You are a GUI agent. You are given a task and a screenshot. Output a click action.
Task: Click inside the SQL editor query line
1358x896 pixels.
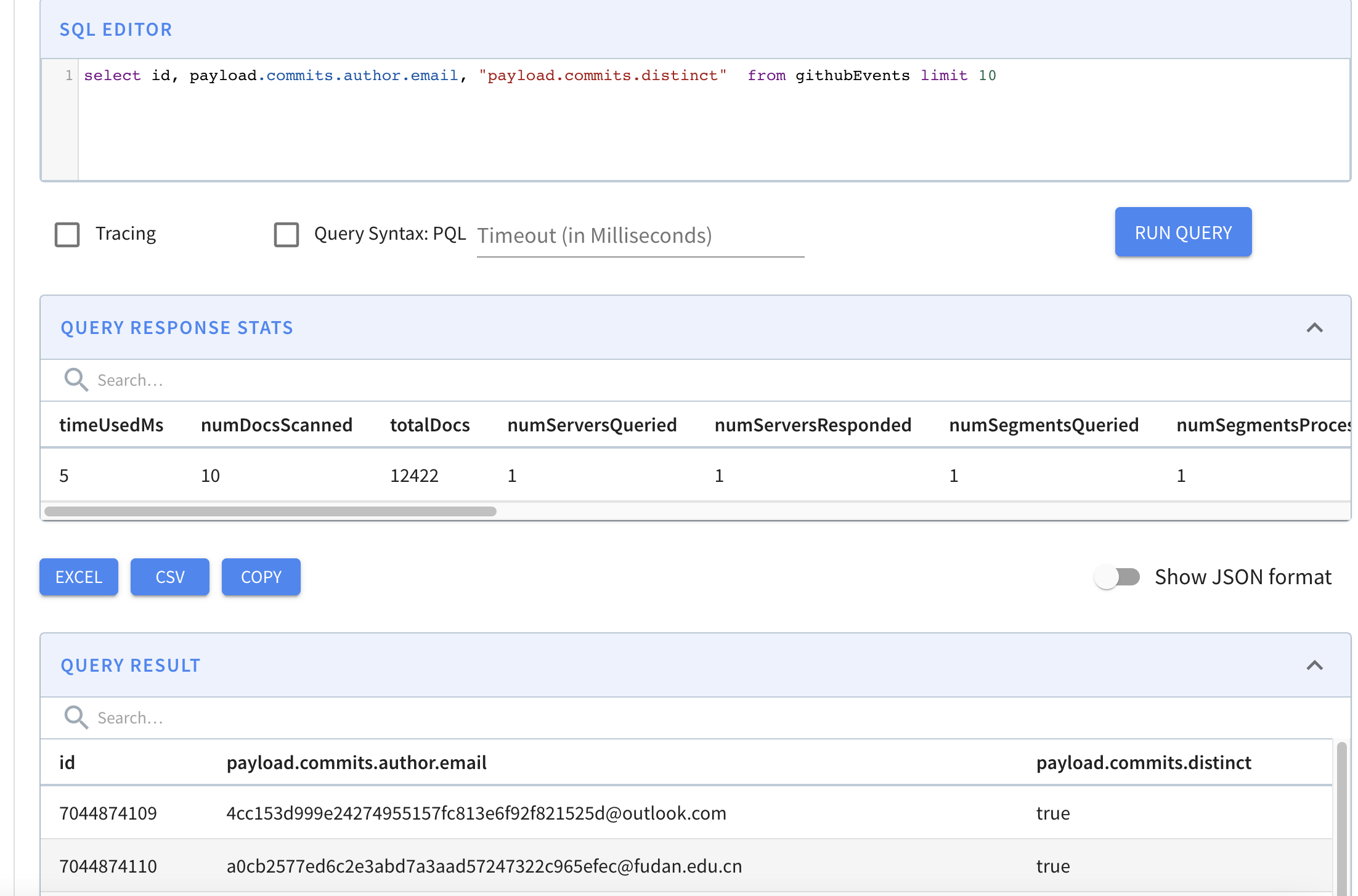(x=555, y=76)
